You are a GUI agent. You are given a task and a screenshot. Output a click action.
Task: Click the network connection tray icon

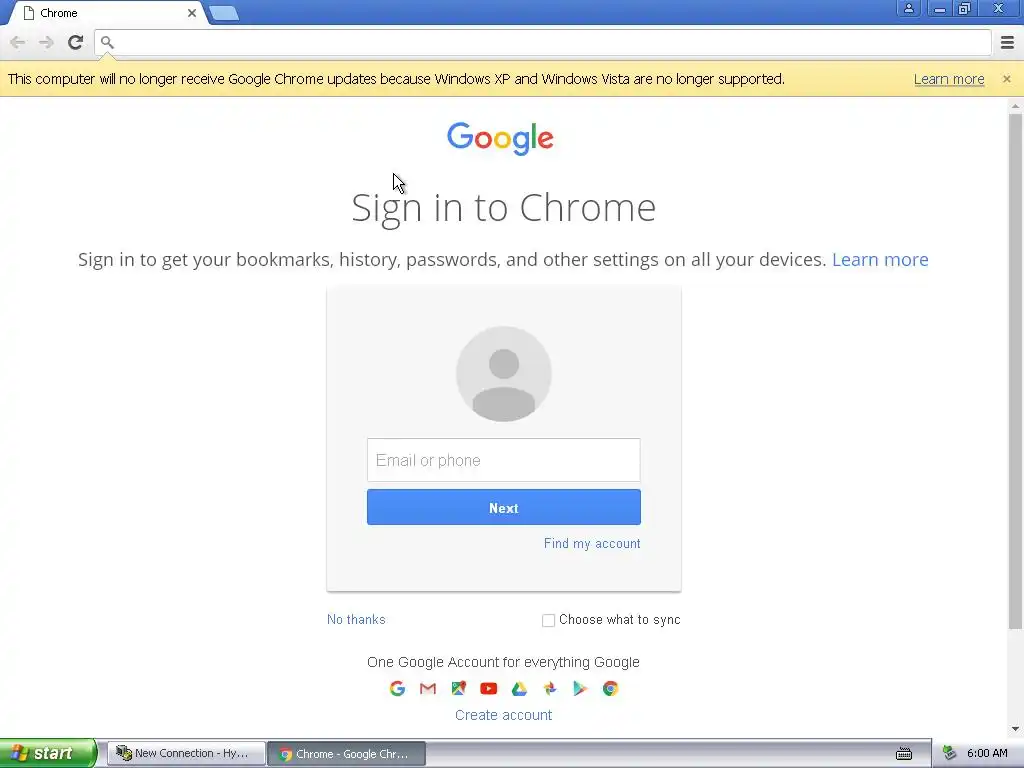click(949, 753)
